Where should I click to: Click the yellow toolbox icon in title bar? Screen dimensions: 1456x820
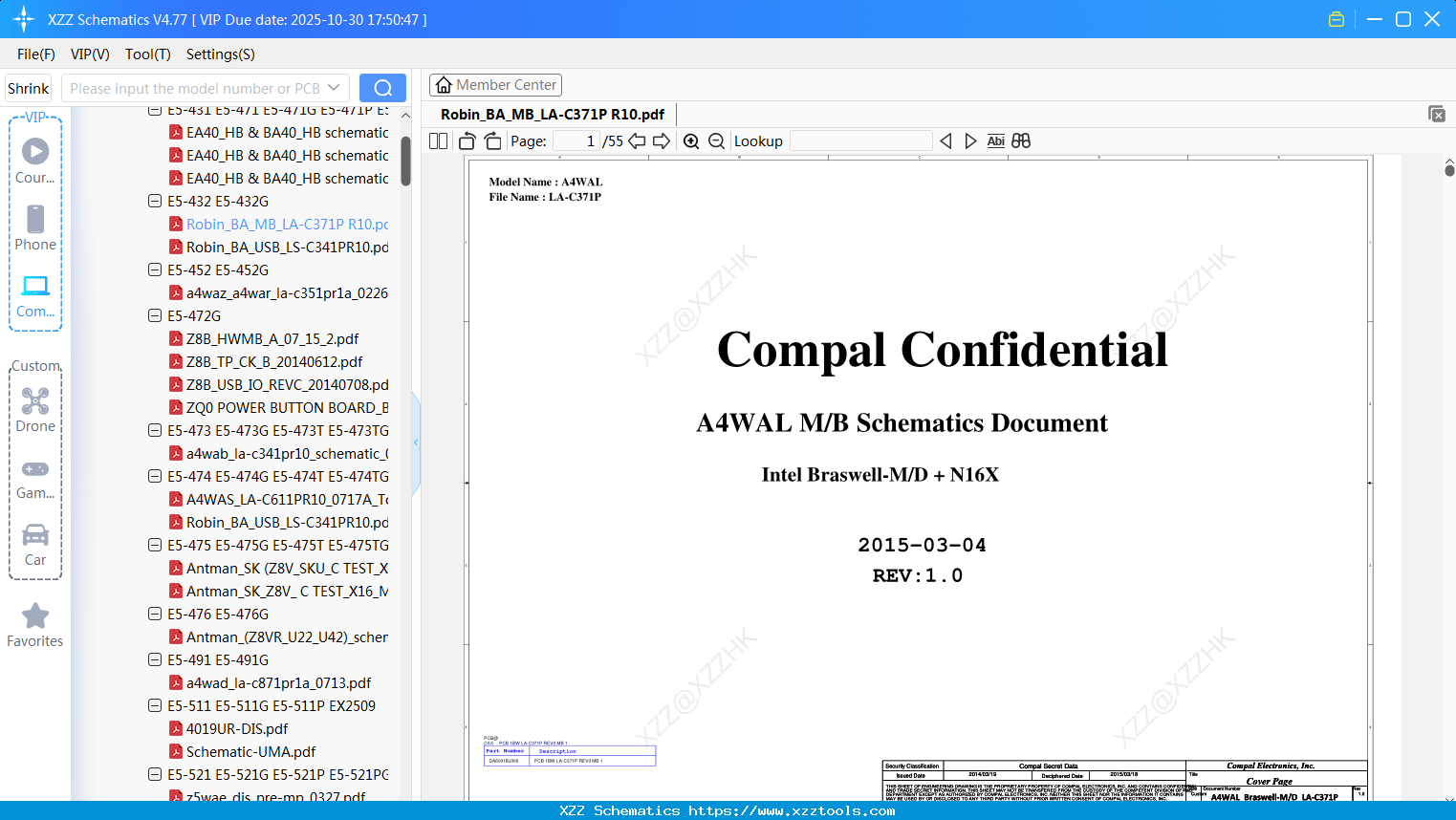click(1336, 19)
